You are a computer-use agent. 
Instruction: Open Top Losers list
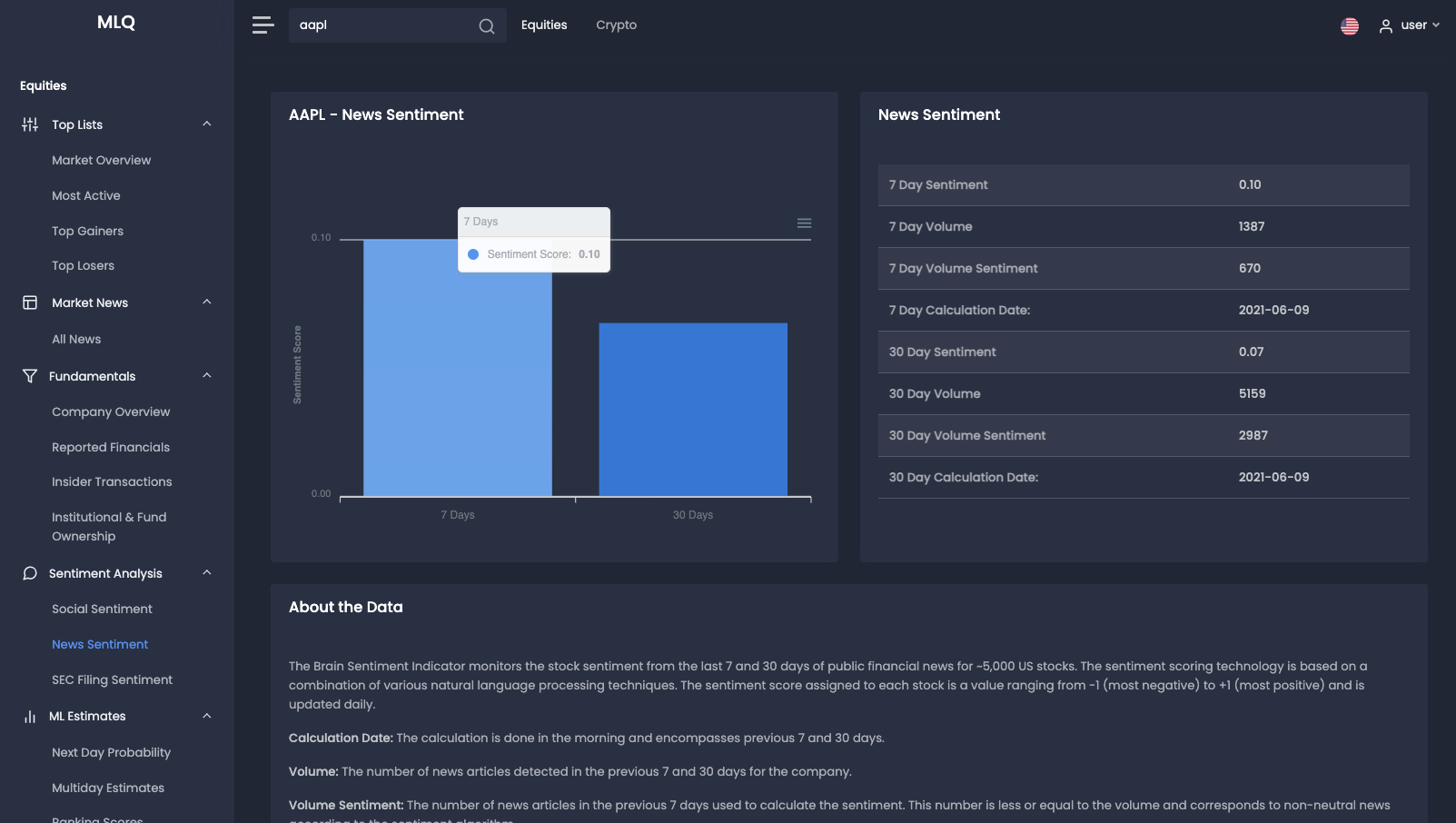[84, 266]
